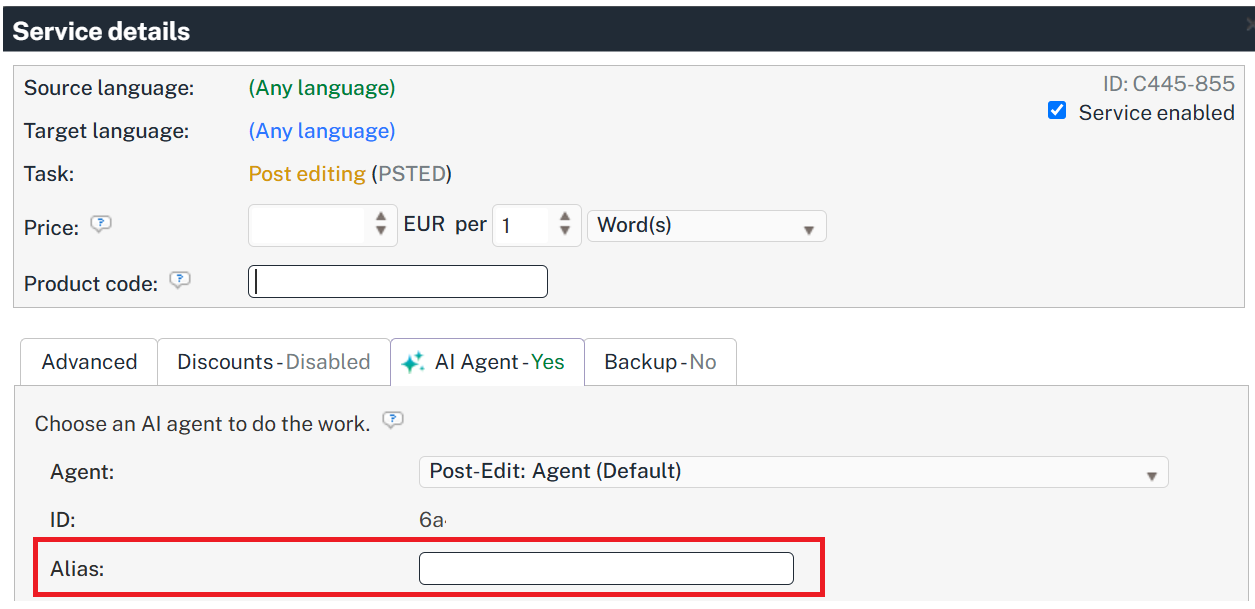Open the Word(s) unit dropdown
This screenshot has height=609, width=1255.
707,226
